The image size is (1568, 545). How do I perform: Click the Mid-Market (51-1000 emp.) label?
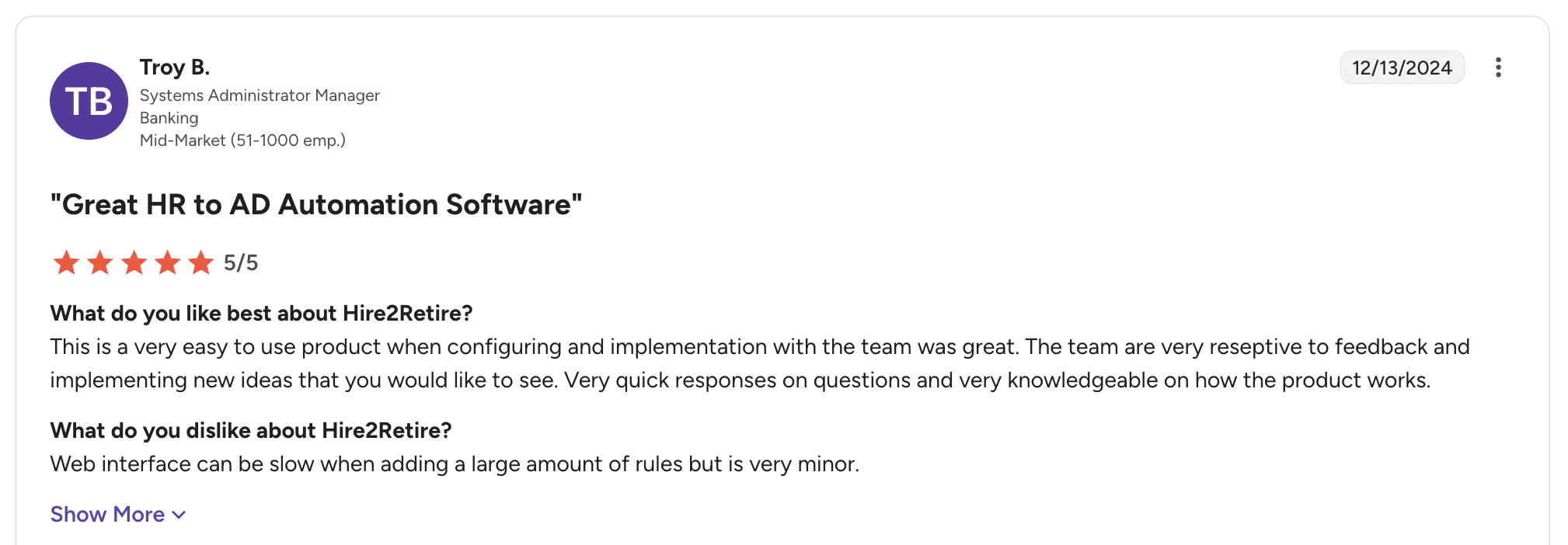pyautogui.click(x=242, y=141)
